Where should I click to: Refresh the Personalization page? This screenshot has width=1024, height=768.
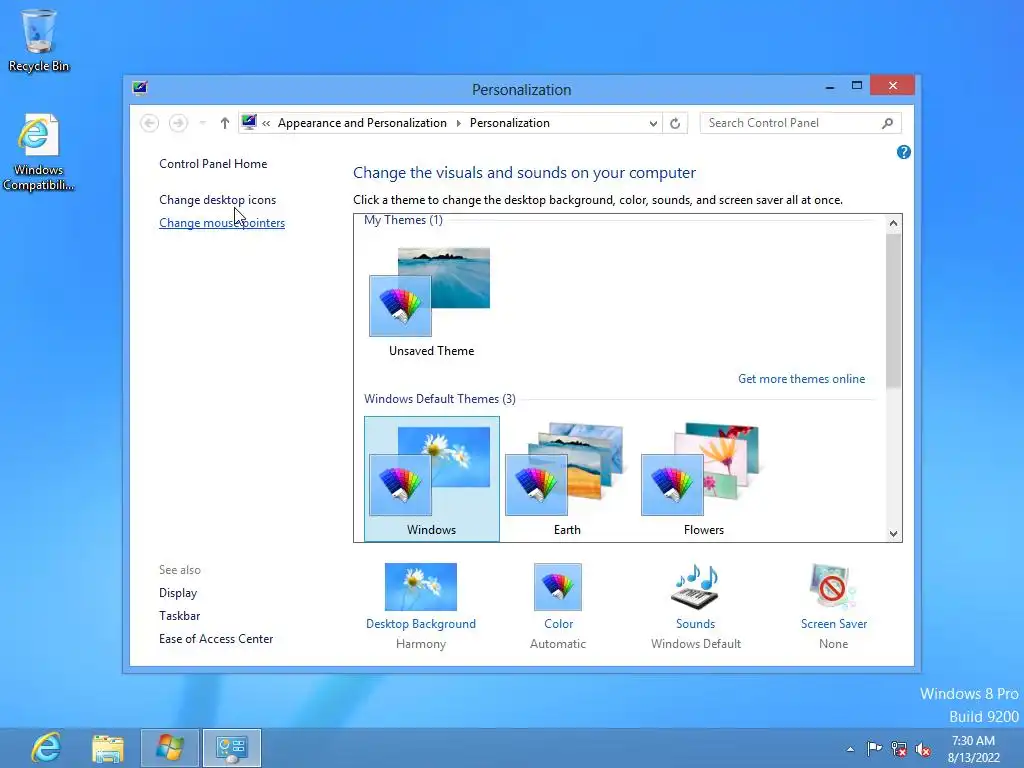(675, 123)
